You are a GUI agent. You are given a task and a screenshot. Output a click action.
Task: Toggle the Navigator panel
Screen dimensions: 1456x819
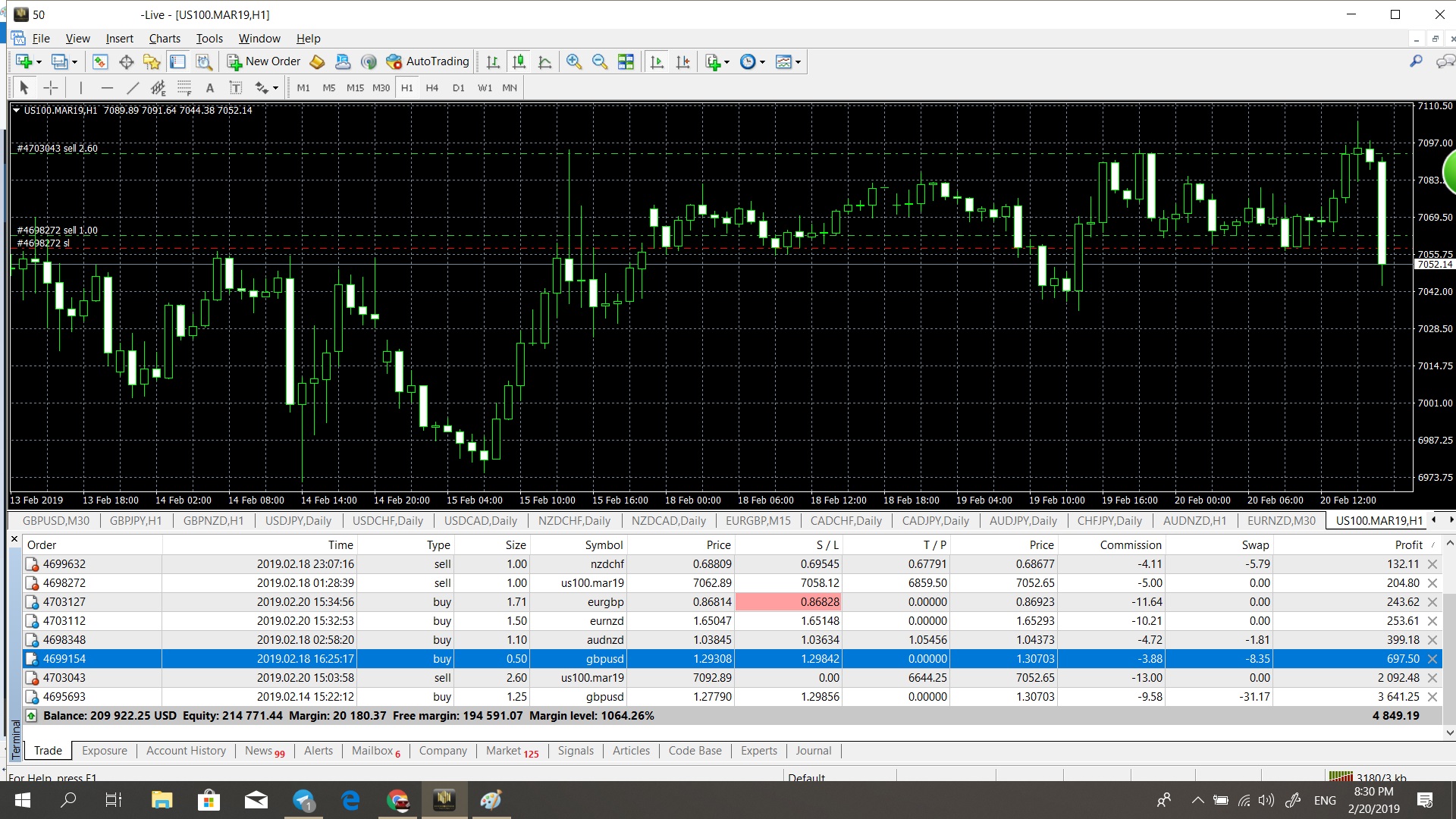coord(152,62)
